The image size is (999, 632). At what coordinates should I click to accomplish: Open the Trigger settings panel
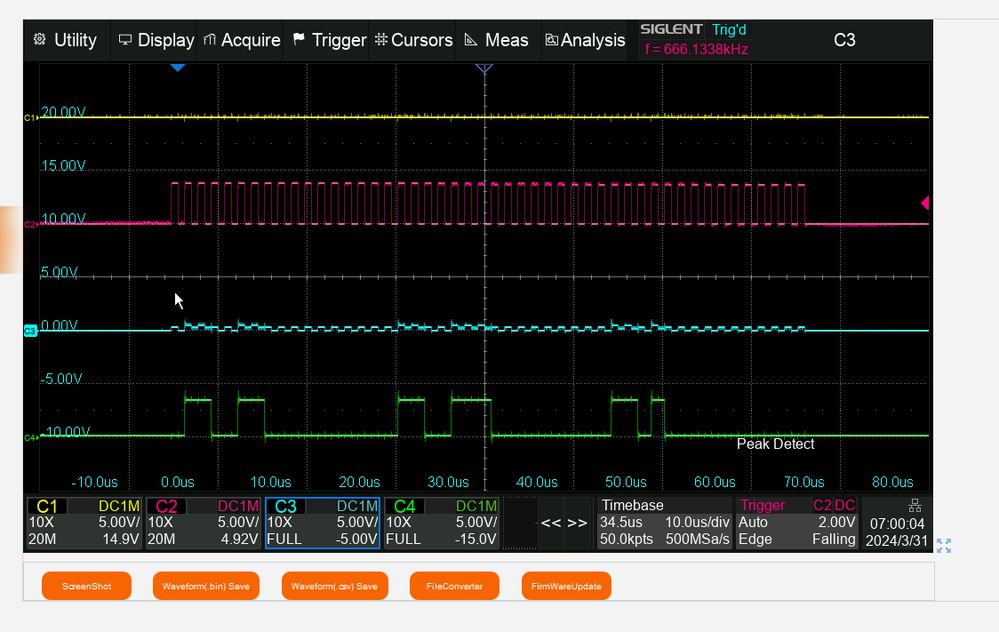[797, 522]
